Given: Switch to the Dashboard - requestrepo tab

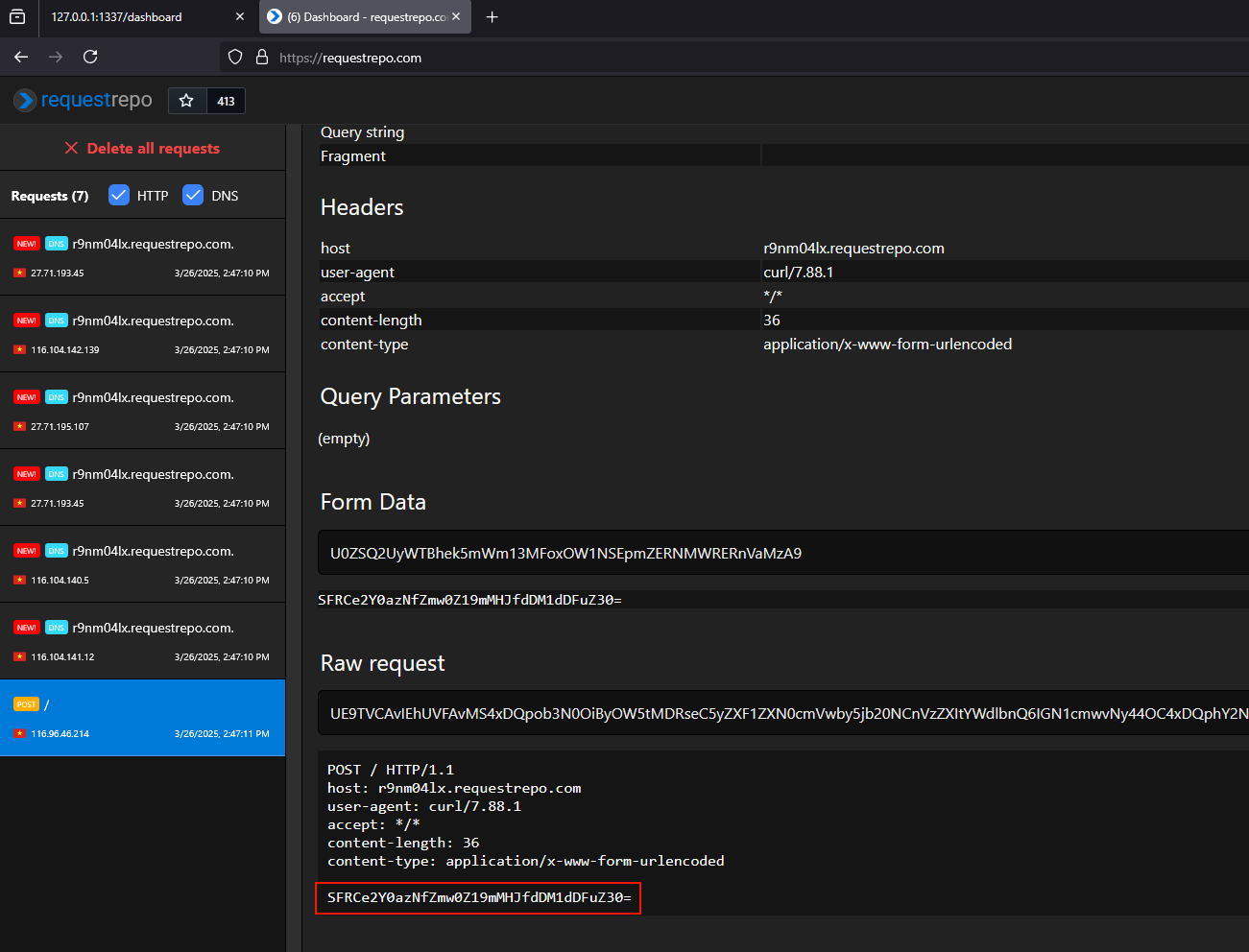Looking at the screenshot, I should tap(366, 17).
